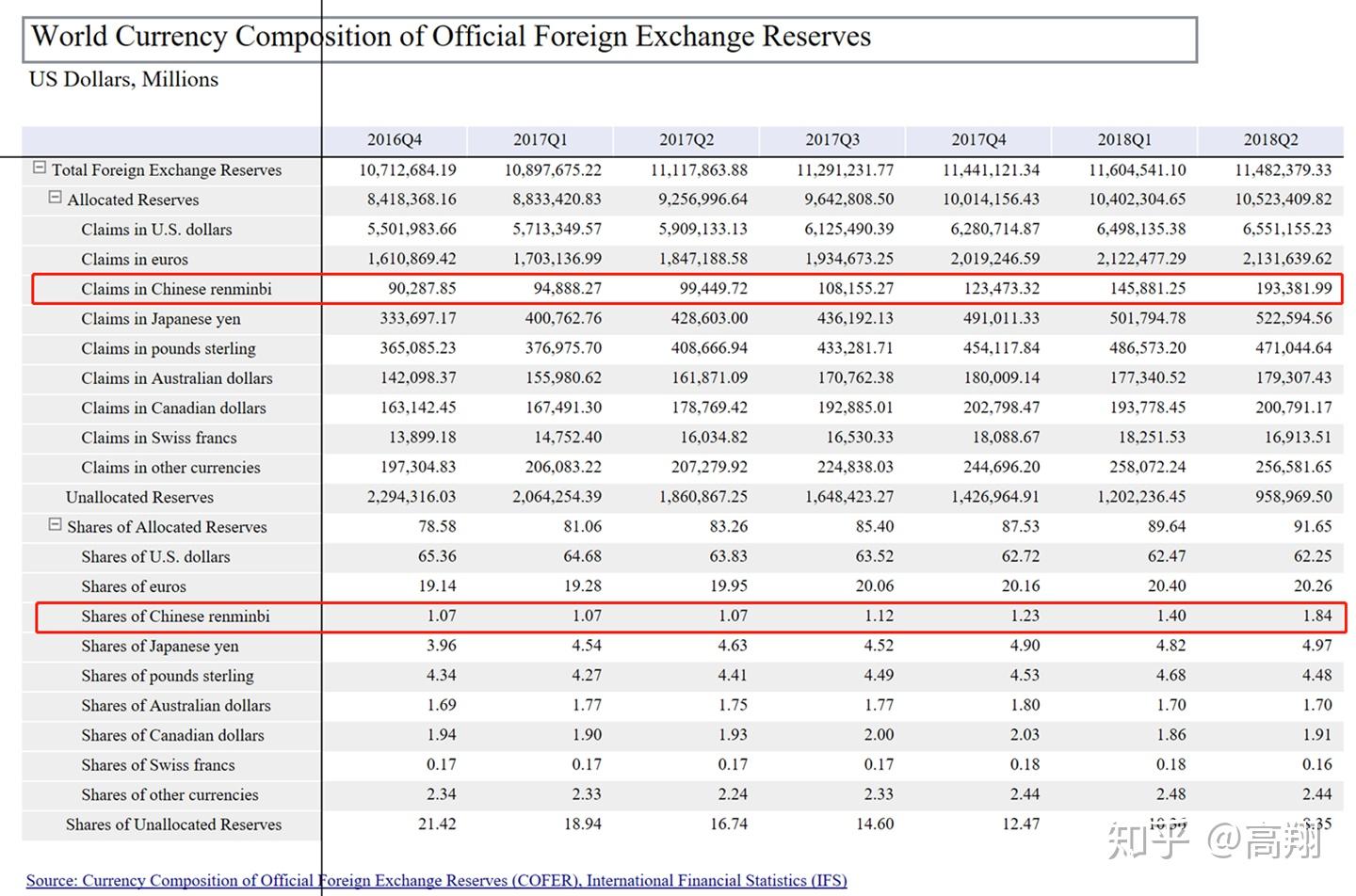Select the 2018Q2 column header
The height and width of the screenshot is (896, 1356).
coord(1270,140)
